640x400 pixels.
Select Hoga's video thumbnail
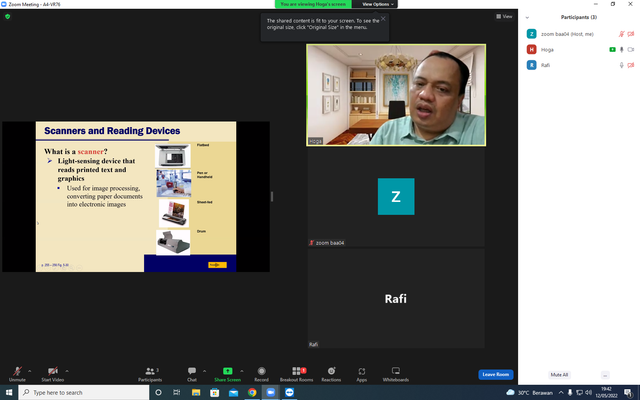(396, 95)
